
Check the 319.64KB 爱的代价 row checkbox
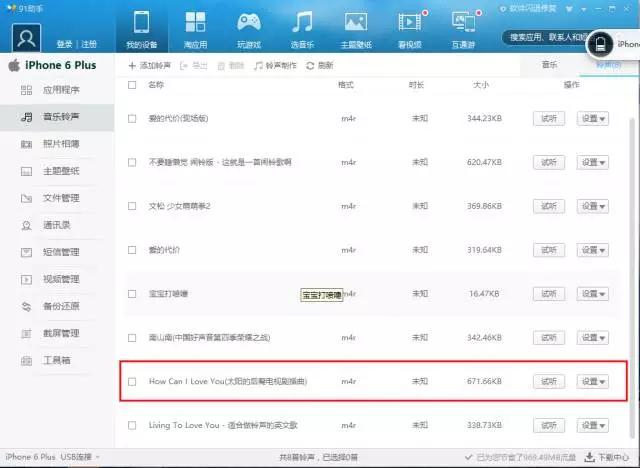click(132, 250)
